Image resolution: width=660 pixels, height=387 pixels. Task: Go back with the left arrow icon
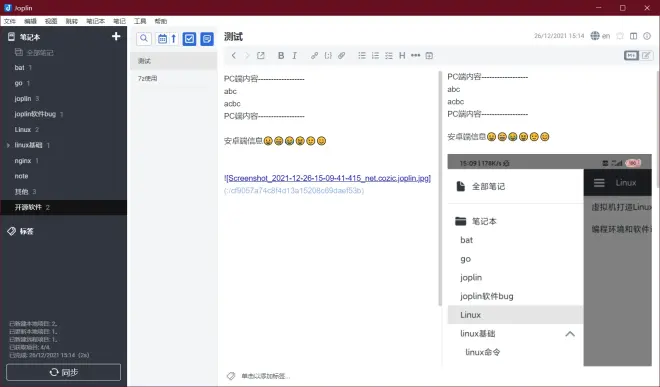234,56
